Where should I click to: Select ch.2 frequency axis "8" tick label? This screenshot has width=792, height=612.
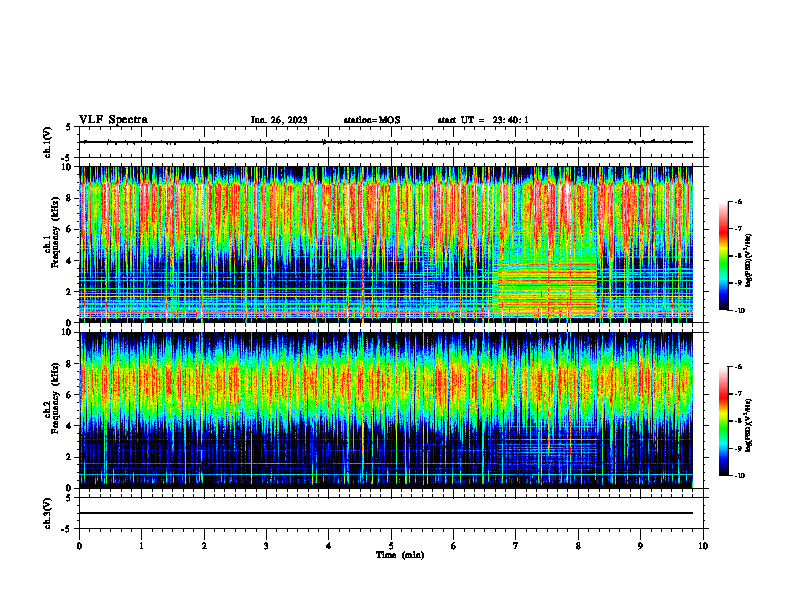(x=69, y=364)
